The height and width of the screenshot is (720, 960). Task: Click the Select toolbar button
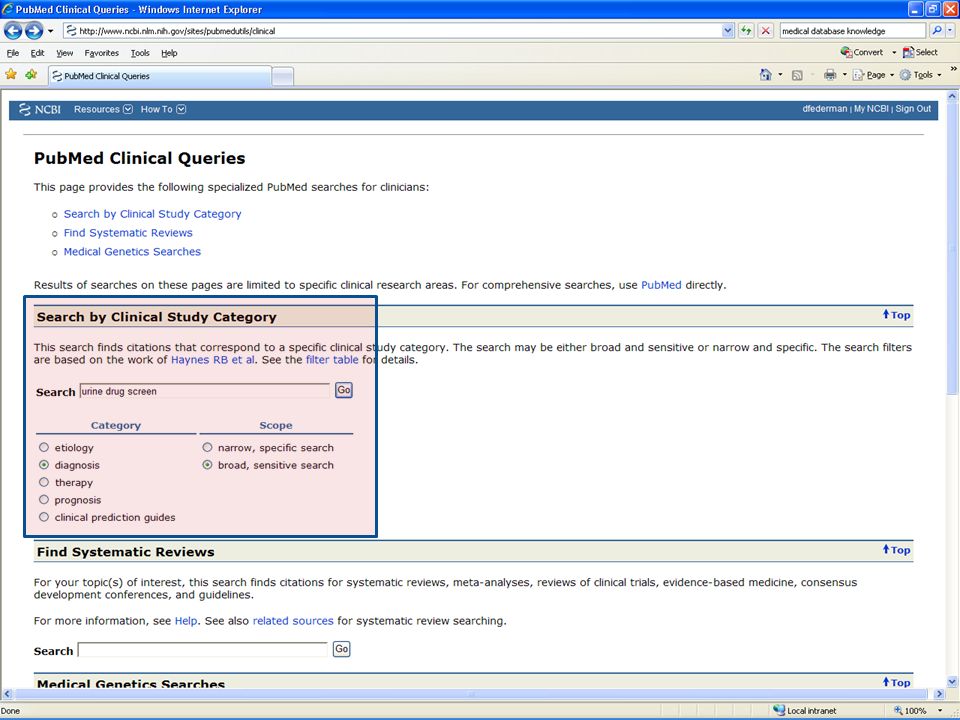(x=920, y=53)
